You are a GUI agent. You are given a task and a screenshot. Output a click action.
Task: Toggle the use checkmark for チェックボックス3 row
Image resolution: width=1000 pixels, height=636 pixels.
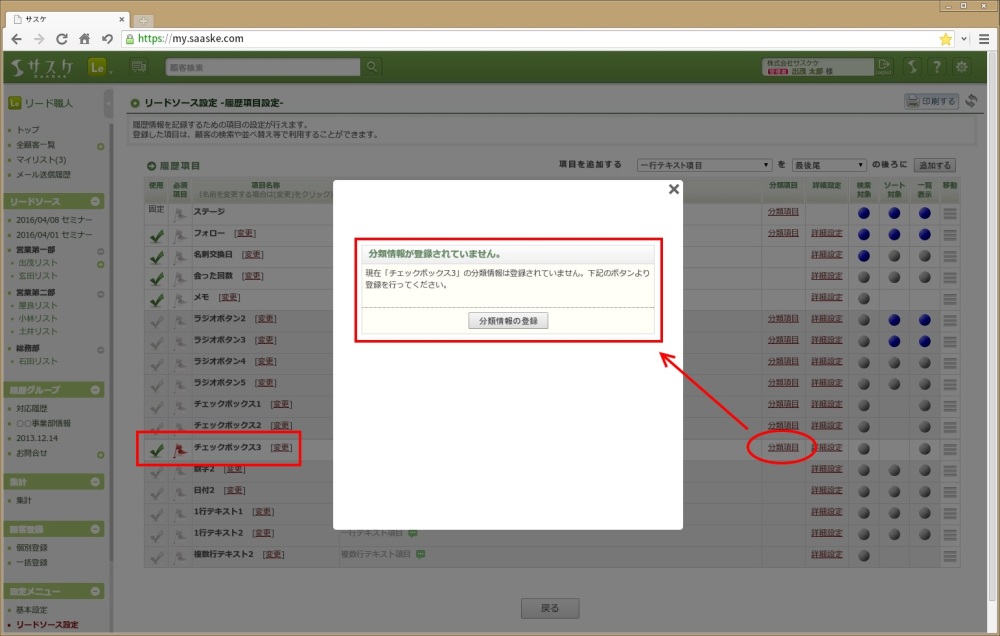(x=156, y=449)
